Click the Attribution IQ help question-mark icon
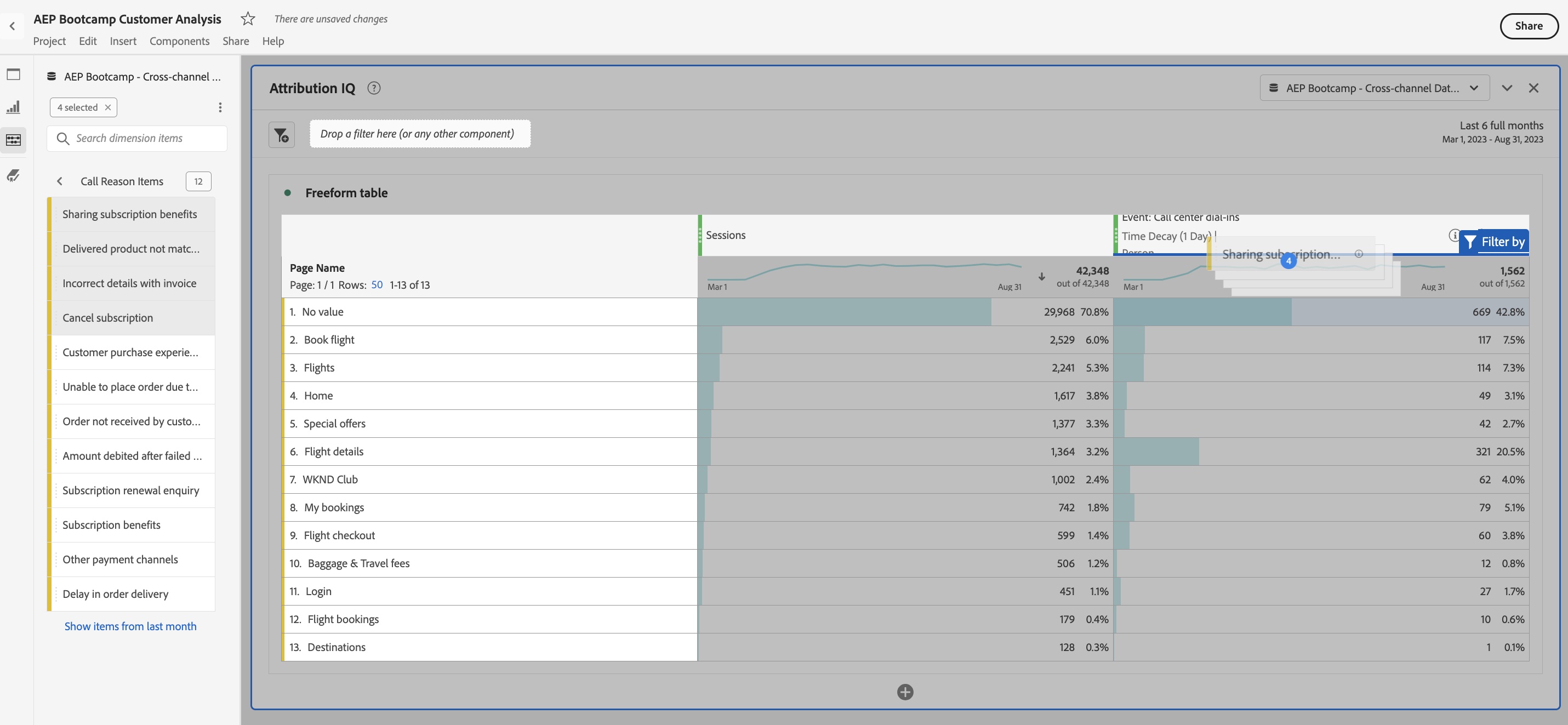Screen dimensions: 1568x725 tap(374, 88)
